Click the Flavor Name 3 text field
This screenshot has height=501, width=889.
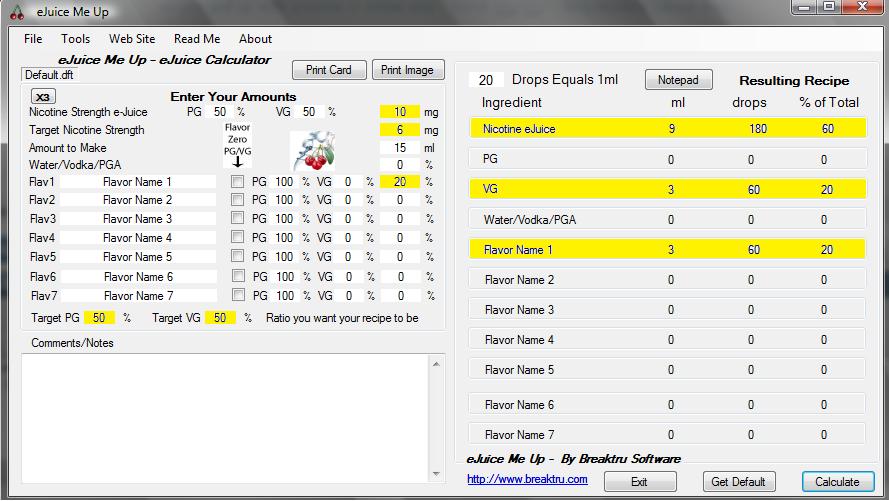point(138,219)
